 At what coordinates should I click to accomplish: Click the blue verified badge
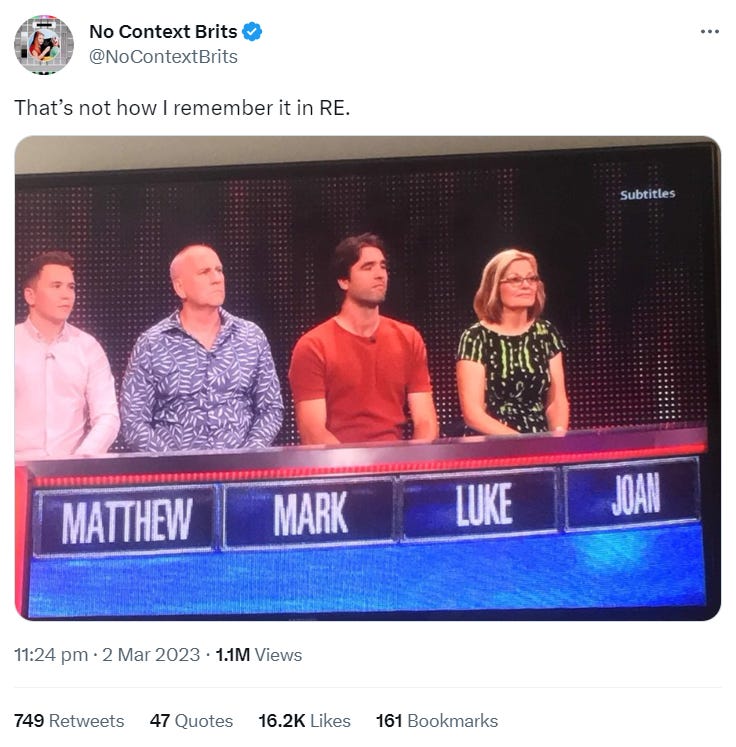click(x=252, y=32)
